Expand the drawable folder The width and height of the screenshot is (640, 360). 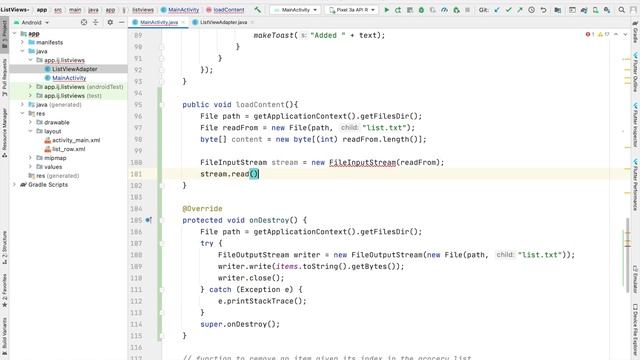pyautogui.click(x=30, y=122)
